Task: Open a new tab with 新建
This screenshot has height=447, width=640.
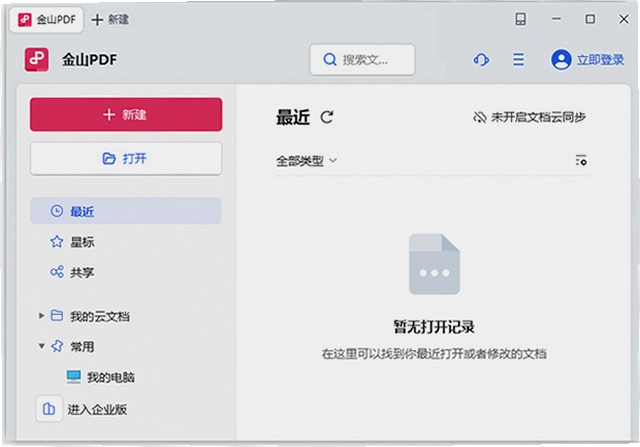Action: [110, 19]
